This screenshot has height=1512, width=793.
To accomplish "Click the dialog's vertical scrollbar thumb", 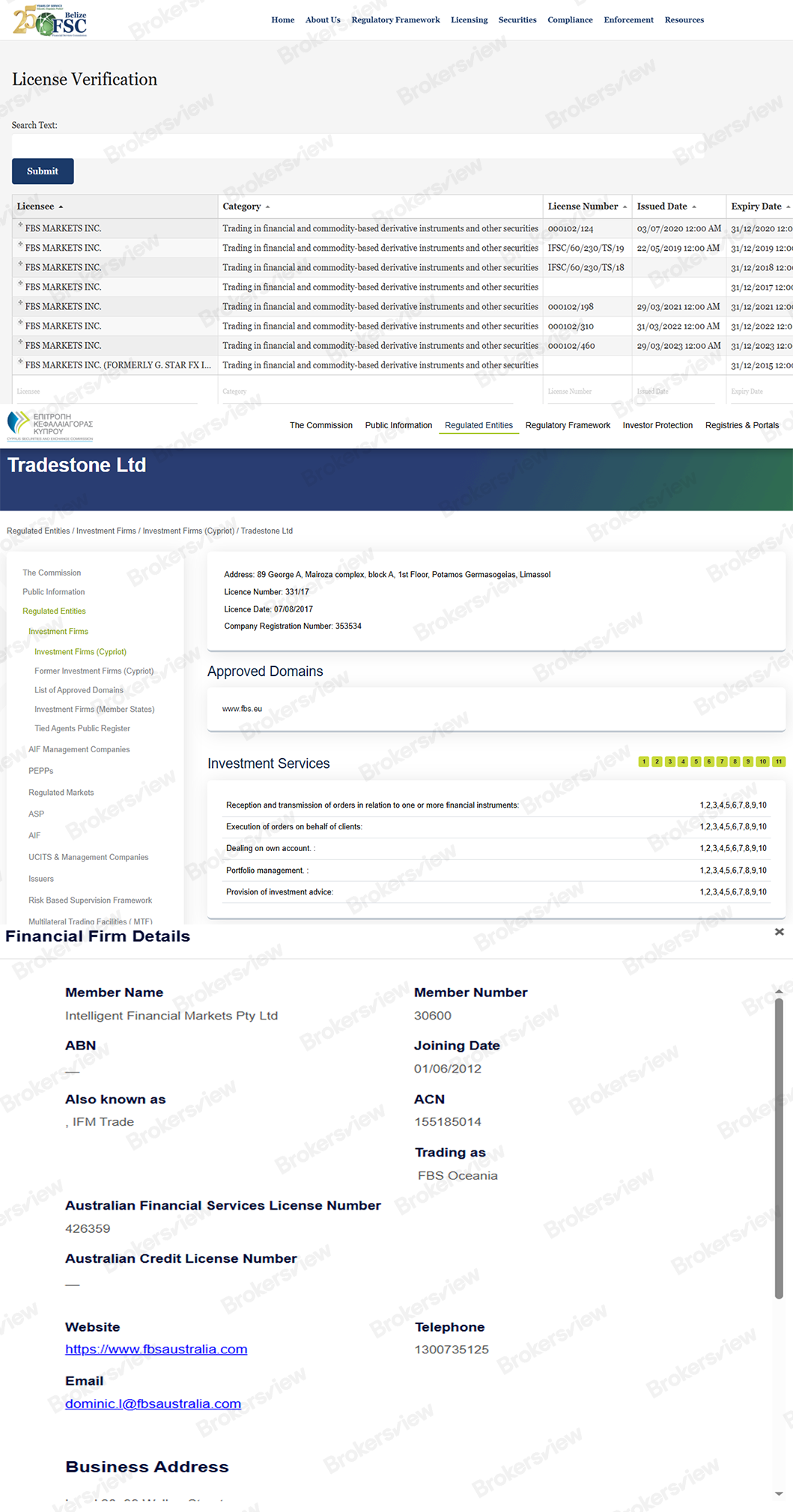I will point(779,1145).
